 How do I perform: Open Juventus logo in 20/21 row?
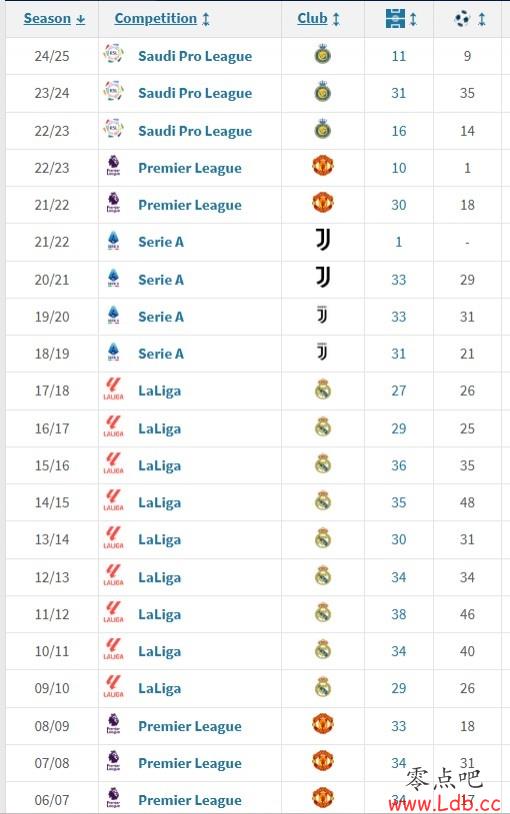[323, 278]
